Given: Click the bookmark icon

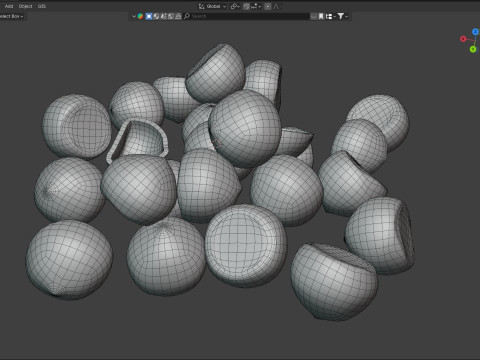Looking at the screenshot, I should [x=321, y=16].
